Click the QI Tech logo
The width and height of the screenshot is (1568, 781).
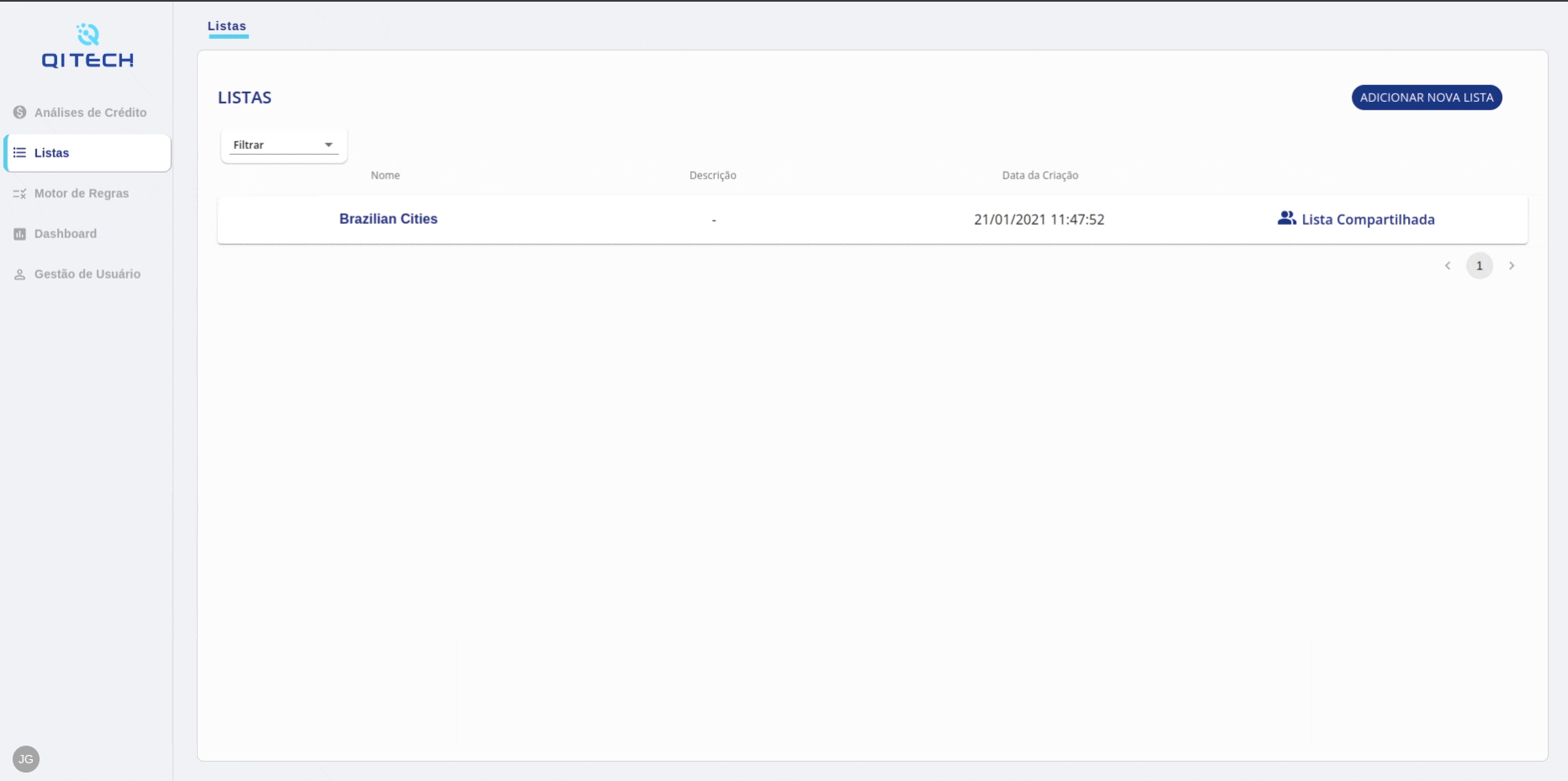pyautogui.click(x=88, y=46)
